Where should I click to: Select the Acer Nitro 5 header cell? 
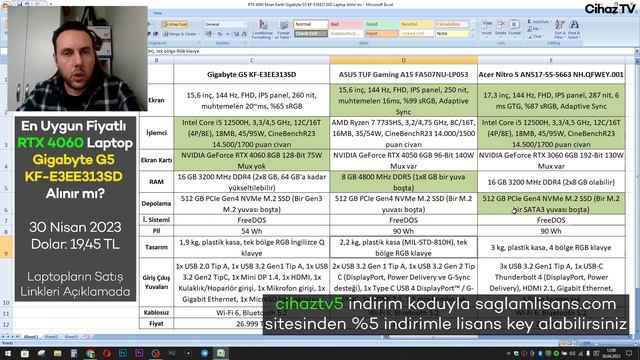(551, 74)
